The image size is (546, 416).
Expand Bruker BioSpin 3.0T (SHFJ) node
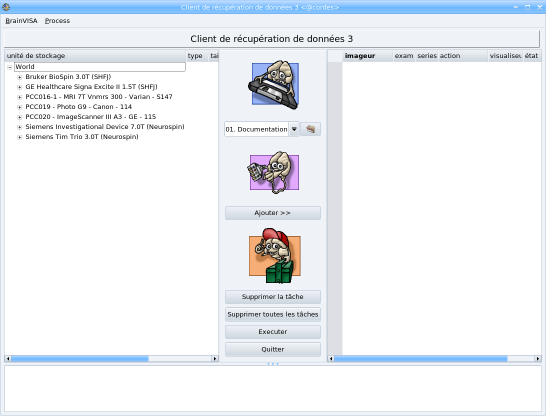point(20,77)
